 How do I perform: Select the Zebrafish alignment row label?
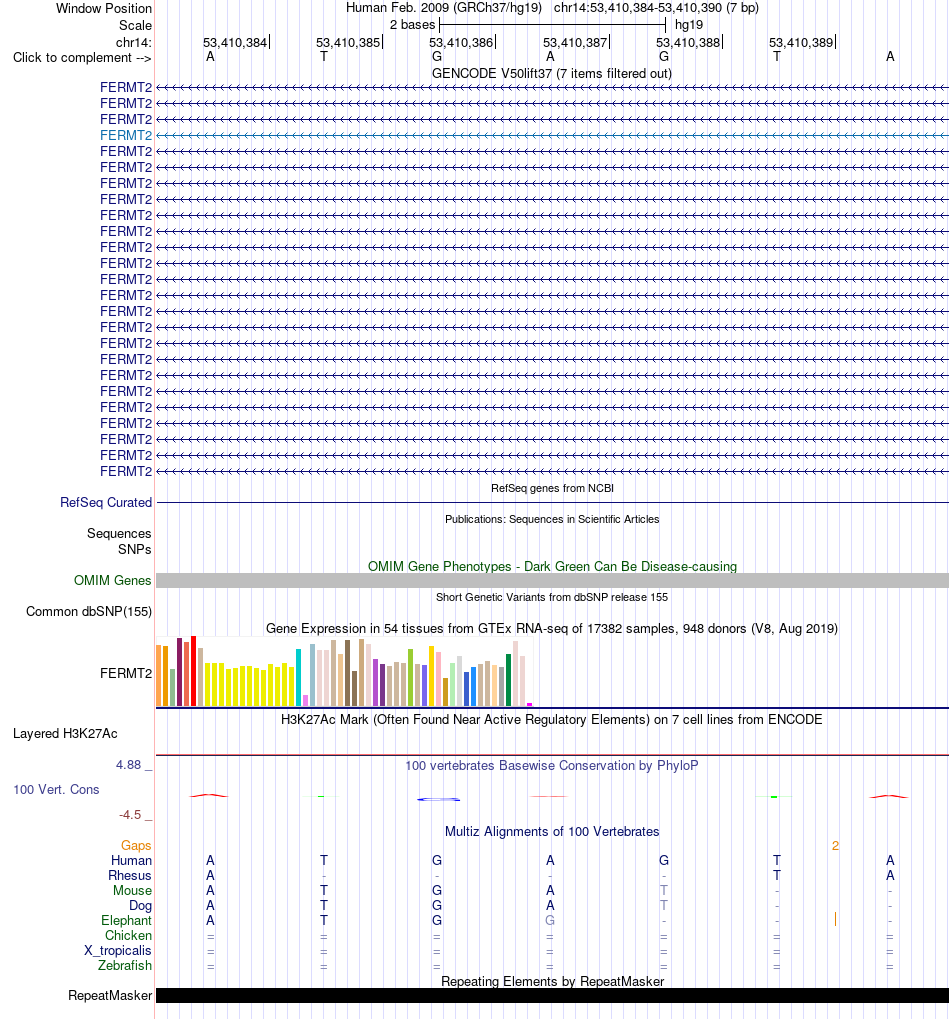coord(125,966)
